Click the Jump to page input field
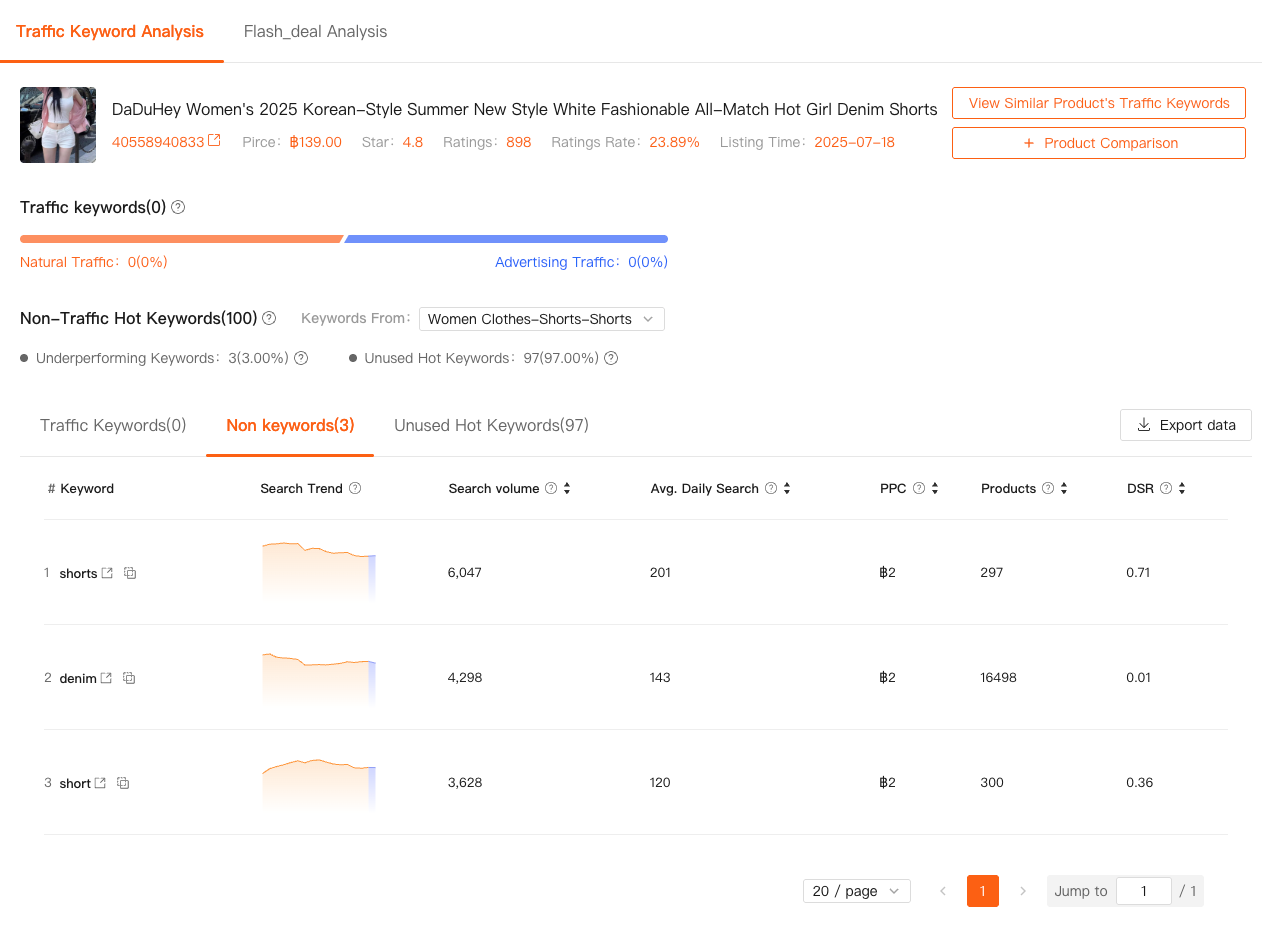Screen dimensions: 1262x939 [x=1143, y=891]
